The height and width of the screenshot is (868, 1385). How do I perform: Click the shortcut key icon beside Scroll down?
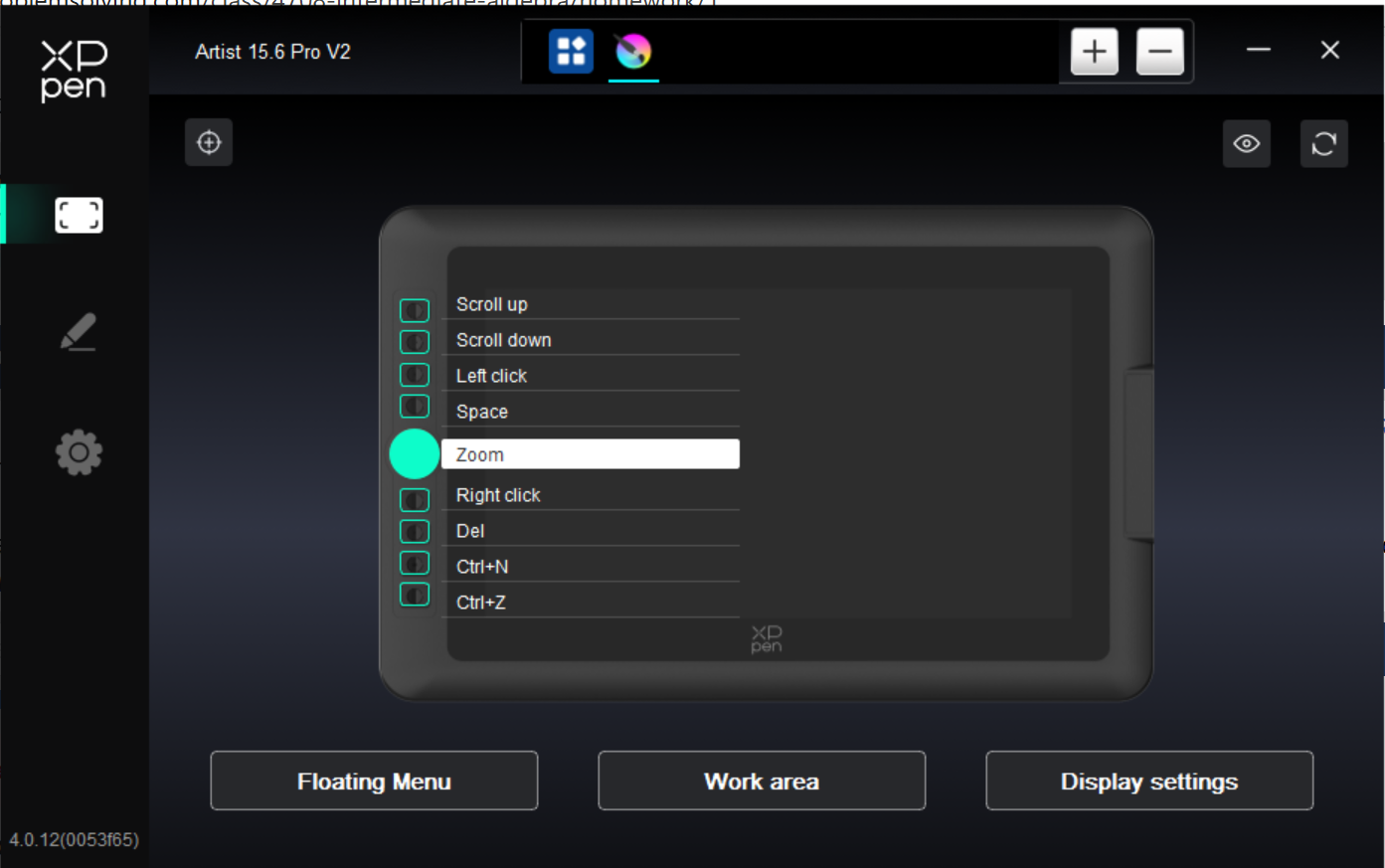[x=415, y=342]
